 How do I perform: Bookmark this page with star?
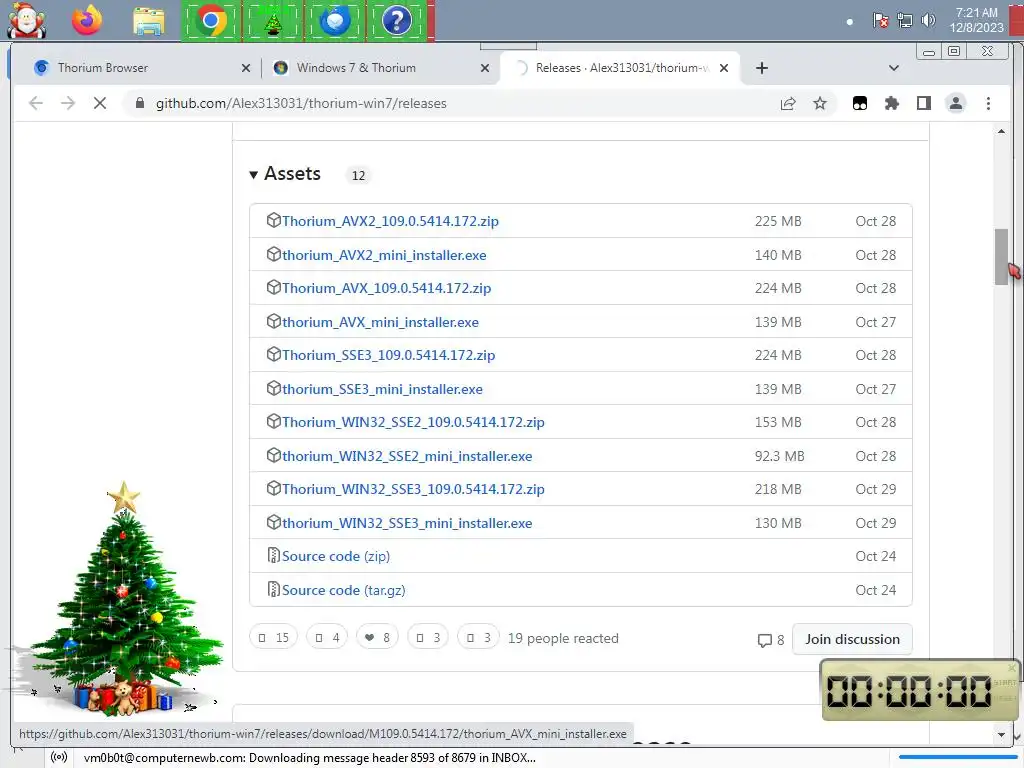coord(820,103)
